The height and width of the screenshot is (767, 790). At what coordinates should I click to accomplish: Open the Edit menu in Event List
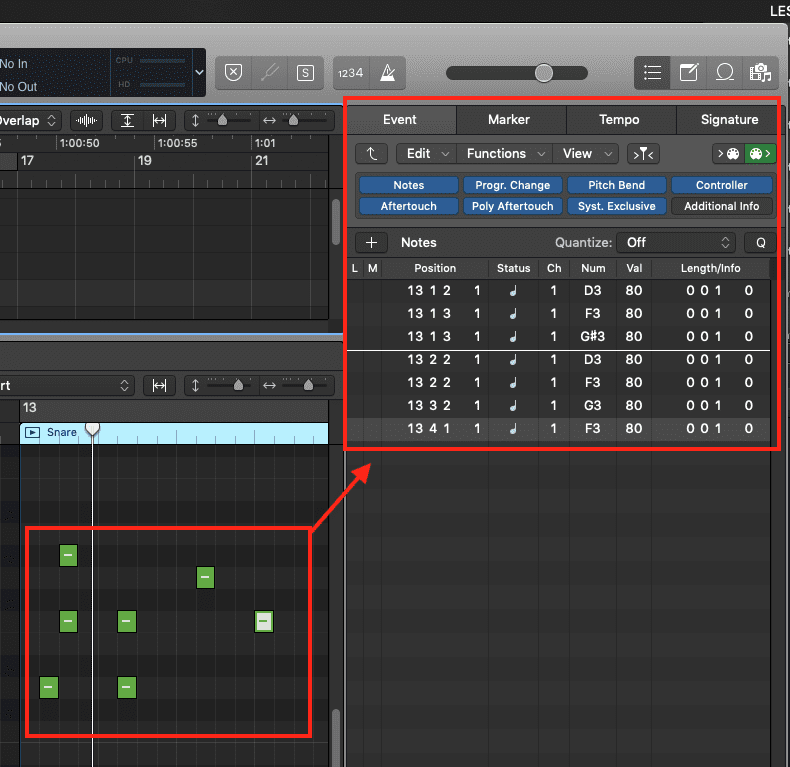coord(428,154)
